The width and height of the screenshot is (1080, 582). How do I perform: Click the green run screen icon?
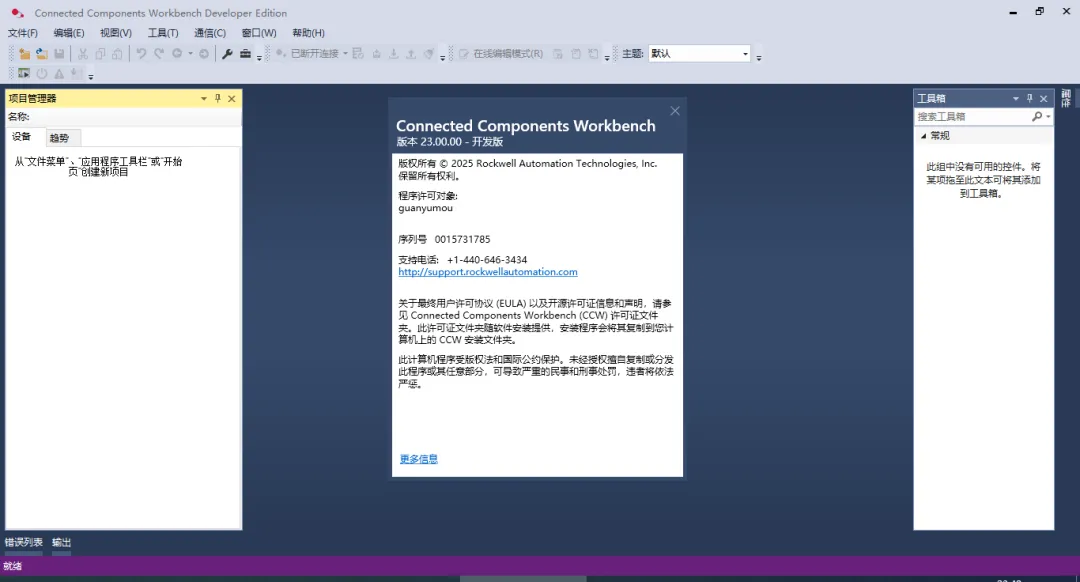tap(24, 73)
